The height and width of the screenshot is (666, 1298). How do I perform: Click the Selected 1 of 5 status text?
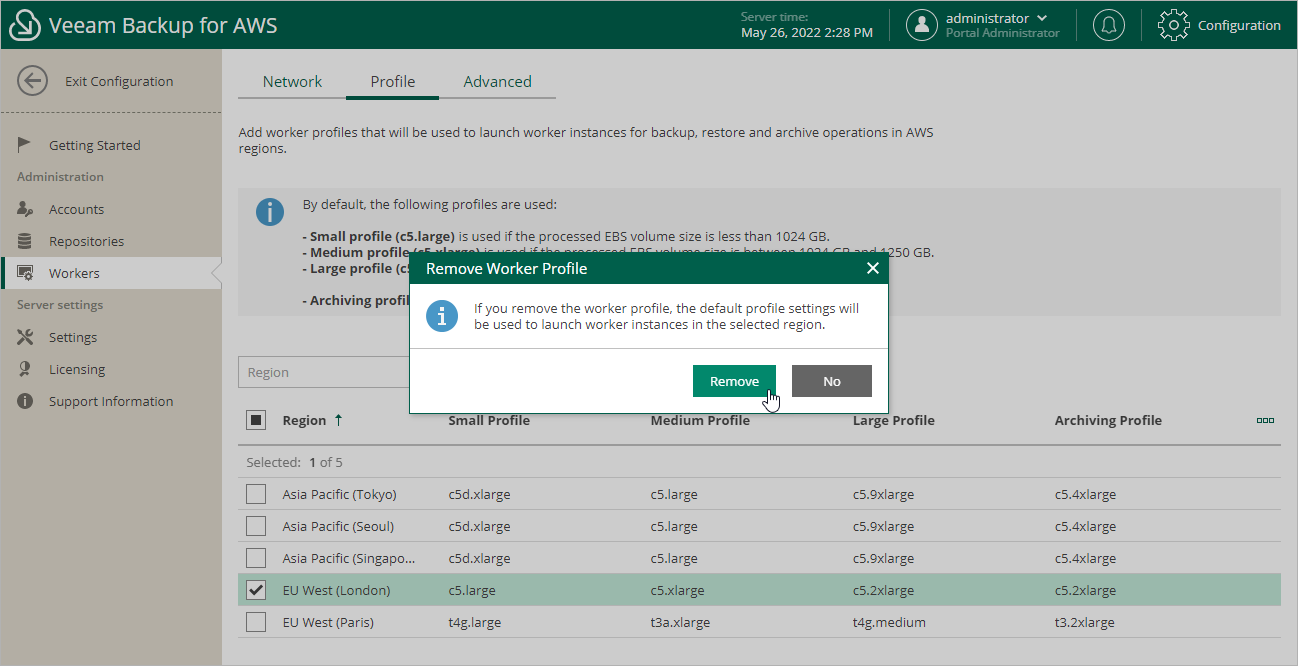click(294, 462)
